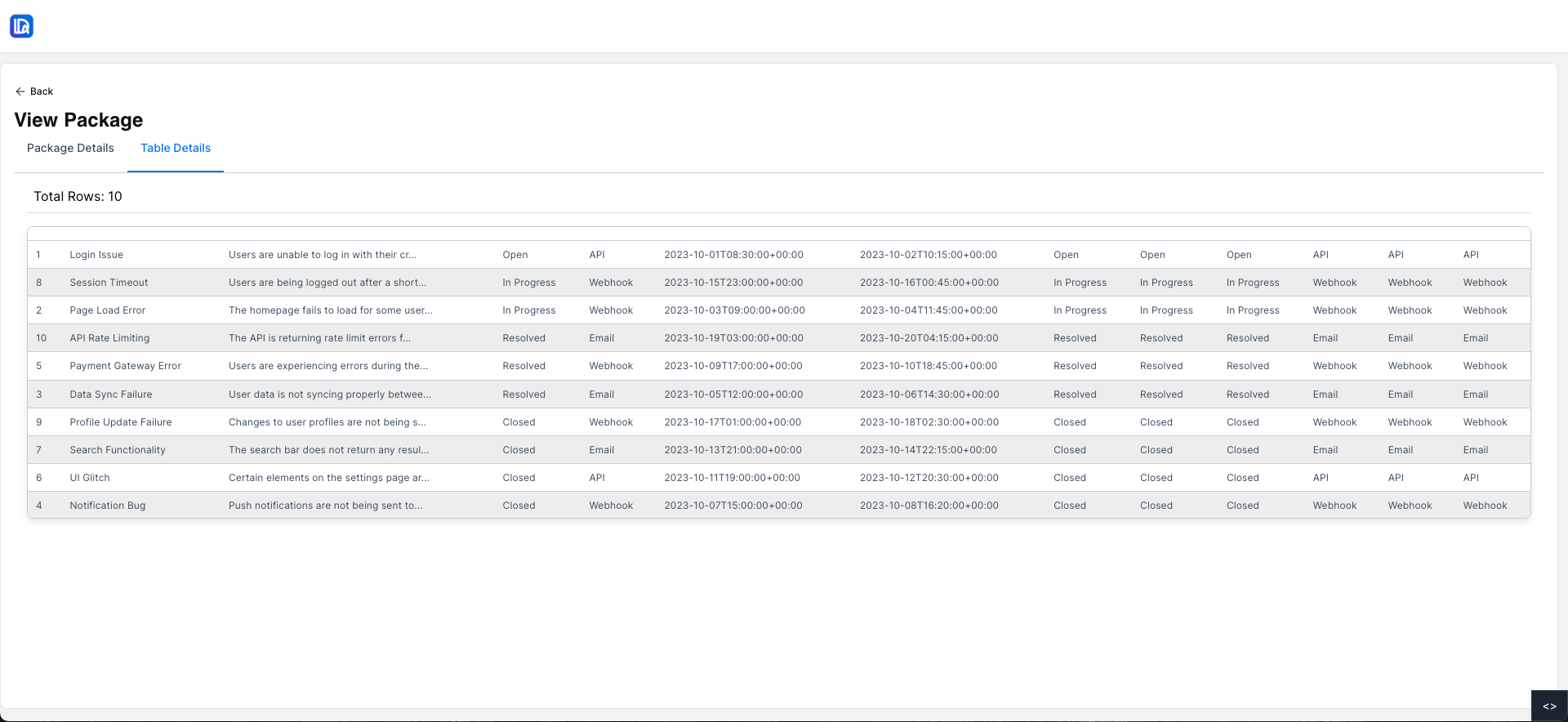Image resolution: width=1568 pixels, height=722 pixels.
Task: Click the UI Glitch row name
Action: pyautogui.click(x=89, y=478)
